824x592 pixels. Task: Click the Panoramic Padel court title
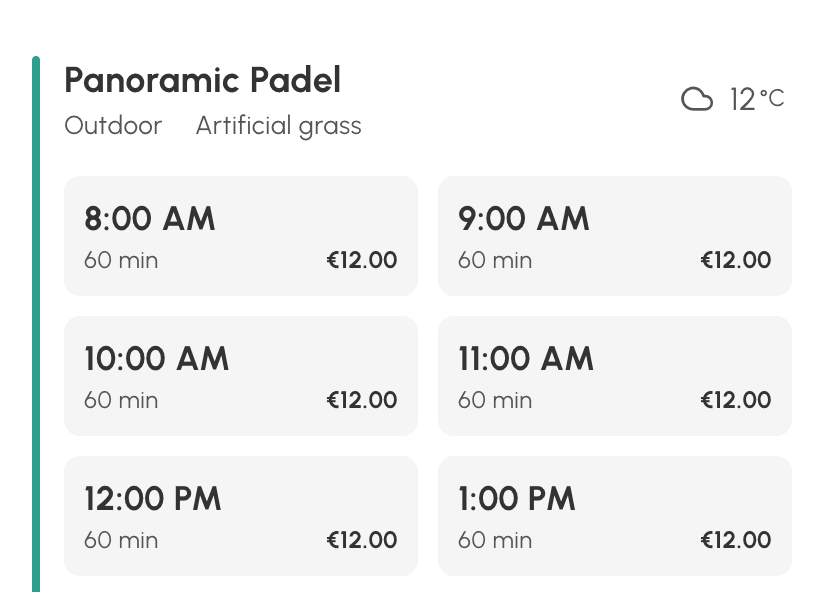203,80
